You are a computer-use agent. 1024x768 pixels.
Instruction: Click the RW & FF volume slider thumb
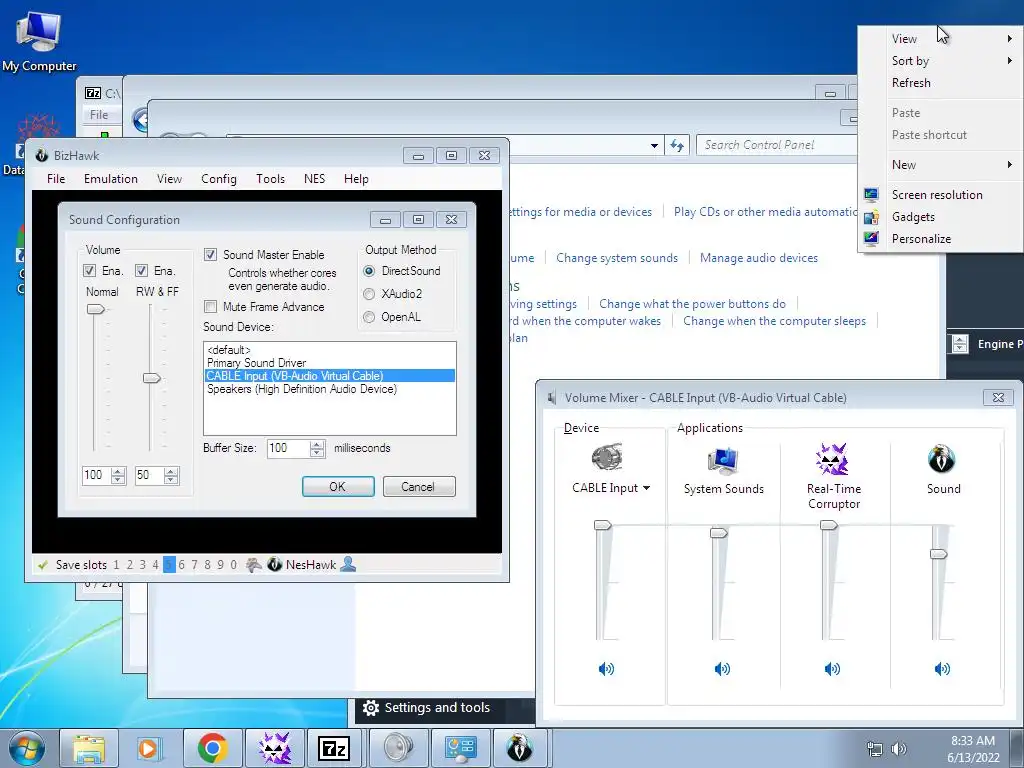[152, 378]
